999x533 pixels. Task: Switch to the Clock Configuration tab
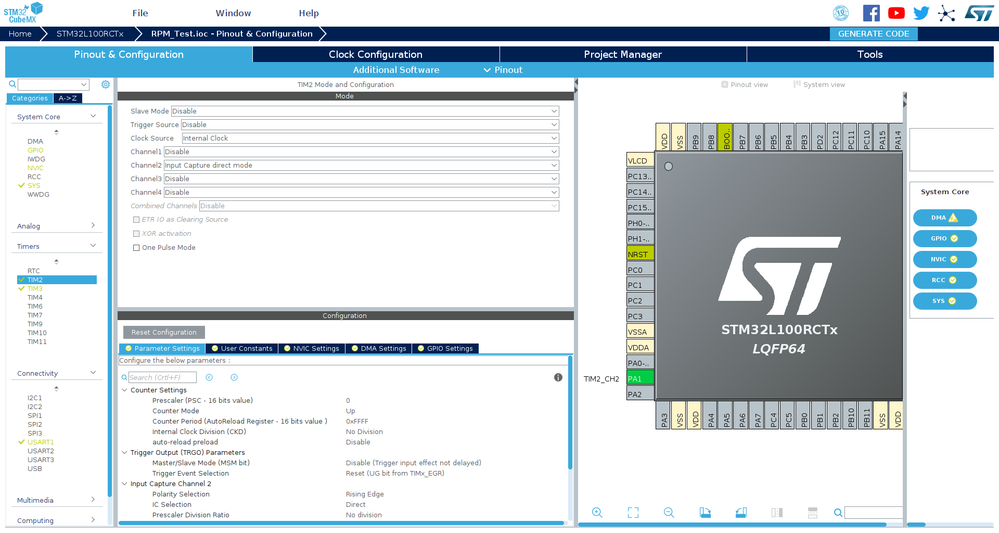[x=375, y=55]
